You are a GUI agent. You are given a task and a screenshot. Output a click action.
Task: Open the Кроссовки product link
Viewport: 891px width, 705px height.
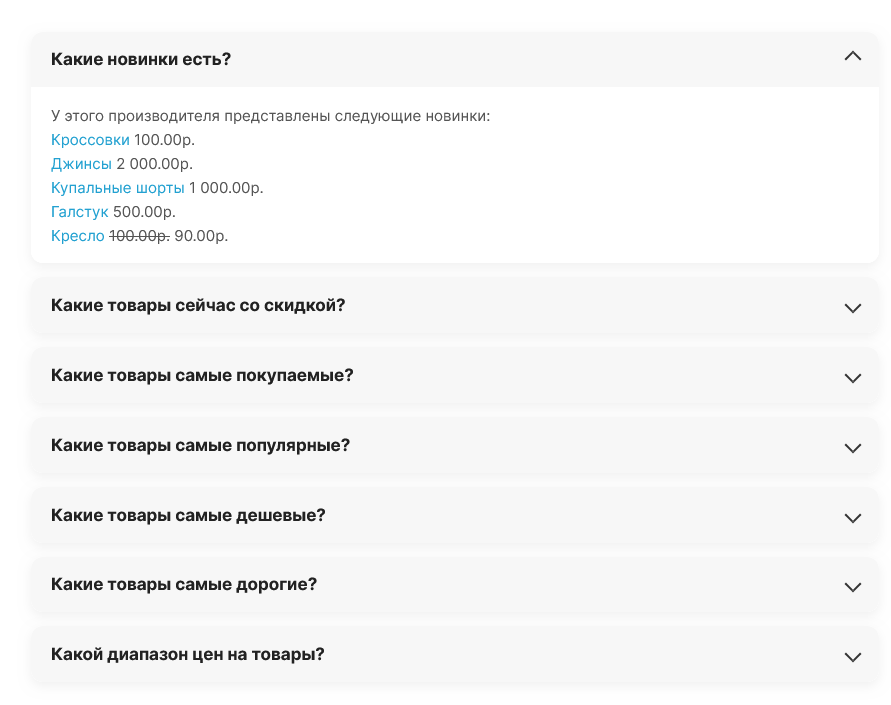(x=90, y=140)
